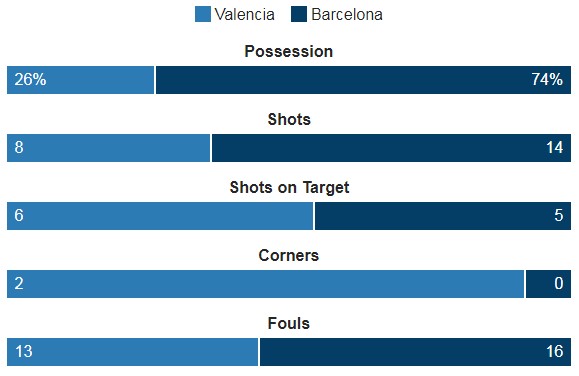Click the Valencia legend color swatch
579x376 pixels.
click(203, 14)
